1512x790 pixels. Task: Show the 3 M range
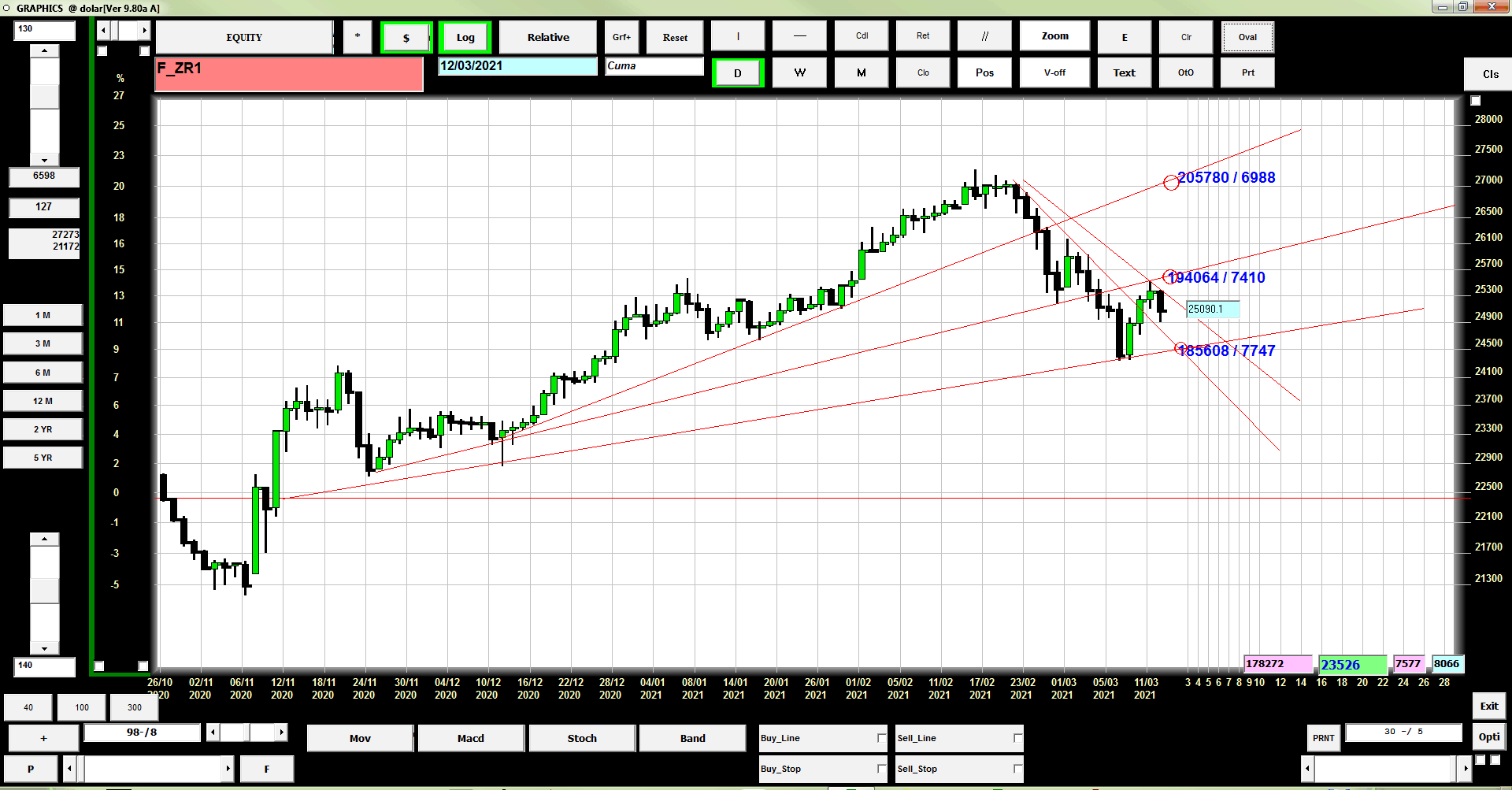43,343
